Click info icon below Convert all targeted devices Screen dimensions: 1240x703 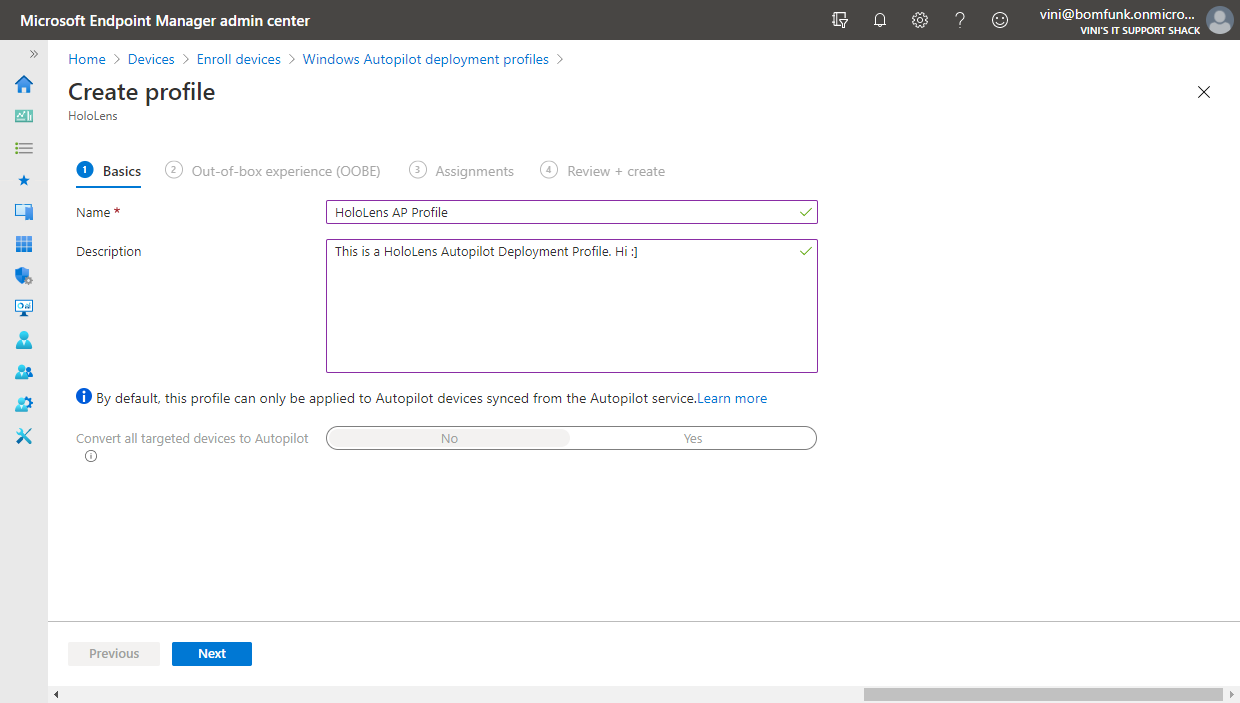(x=91, y=456)
